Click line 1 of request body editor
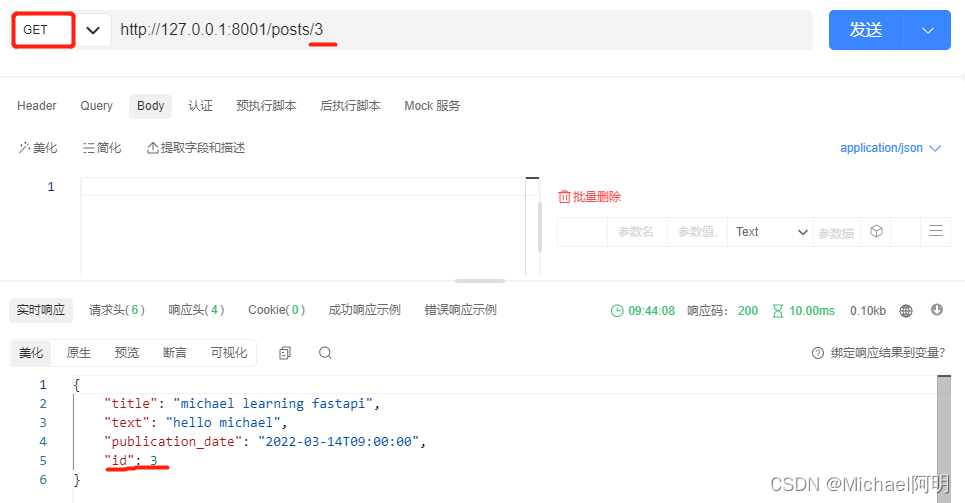965x503 pixels. pyautogui.click(x=303, y=187)
